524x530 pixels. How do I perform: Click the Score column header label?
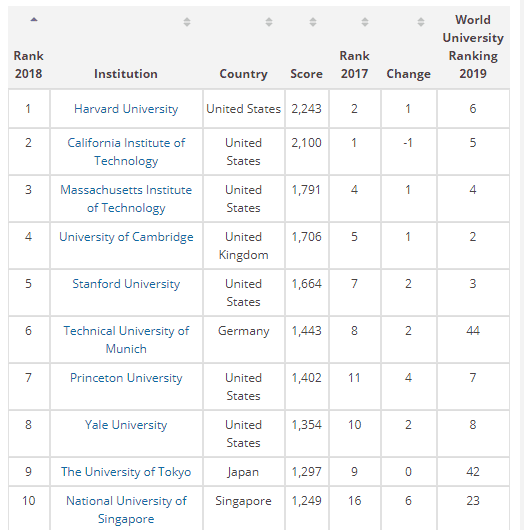pyautogui.click(x=307, y=74)
